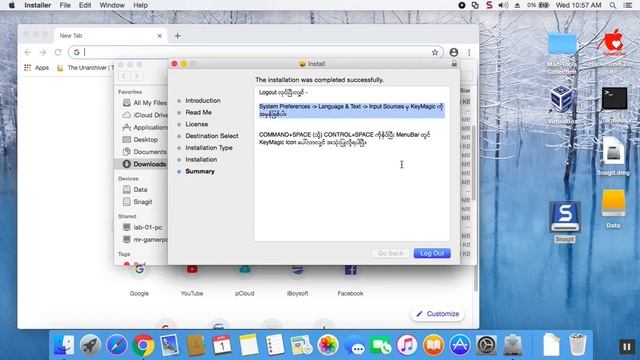Open Notification Center in menu bar
Viewport: 640px width, 360px height.
pos(628,5)
